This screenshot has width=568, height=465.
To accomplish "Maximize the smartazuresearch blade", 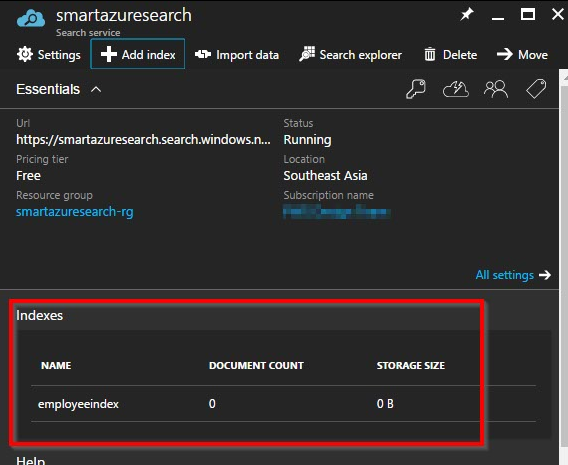I will pyautogui.click(x=528, y=14).
